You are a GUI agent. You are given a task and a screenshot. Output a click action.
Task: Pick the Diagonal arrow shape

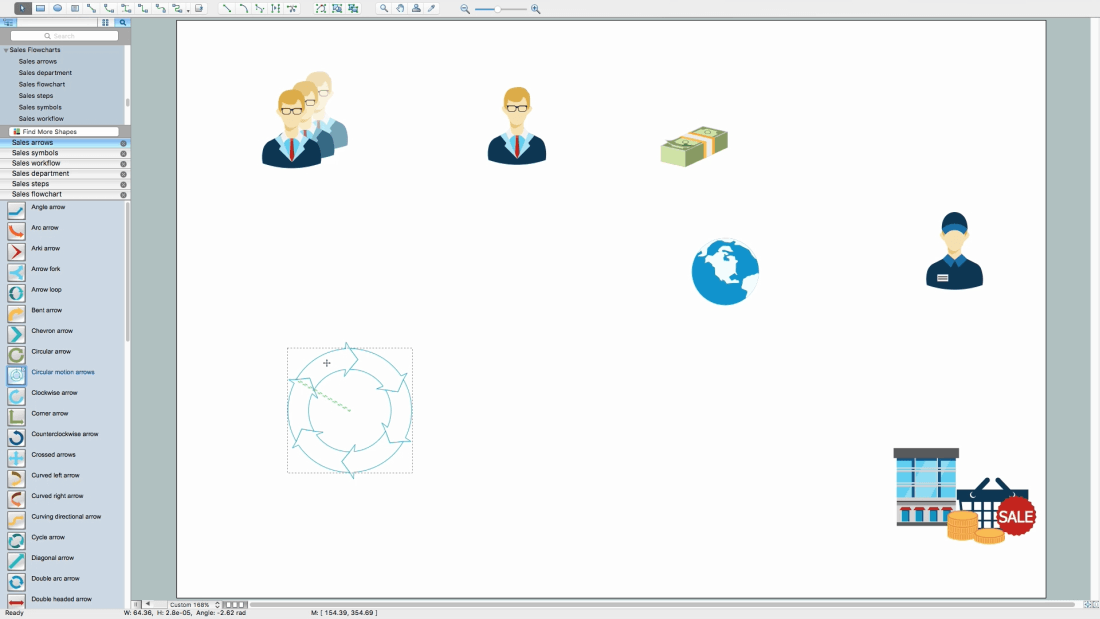click(x=16, y=561)
